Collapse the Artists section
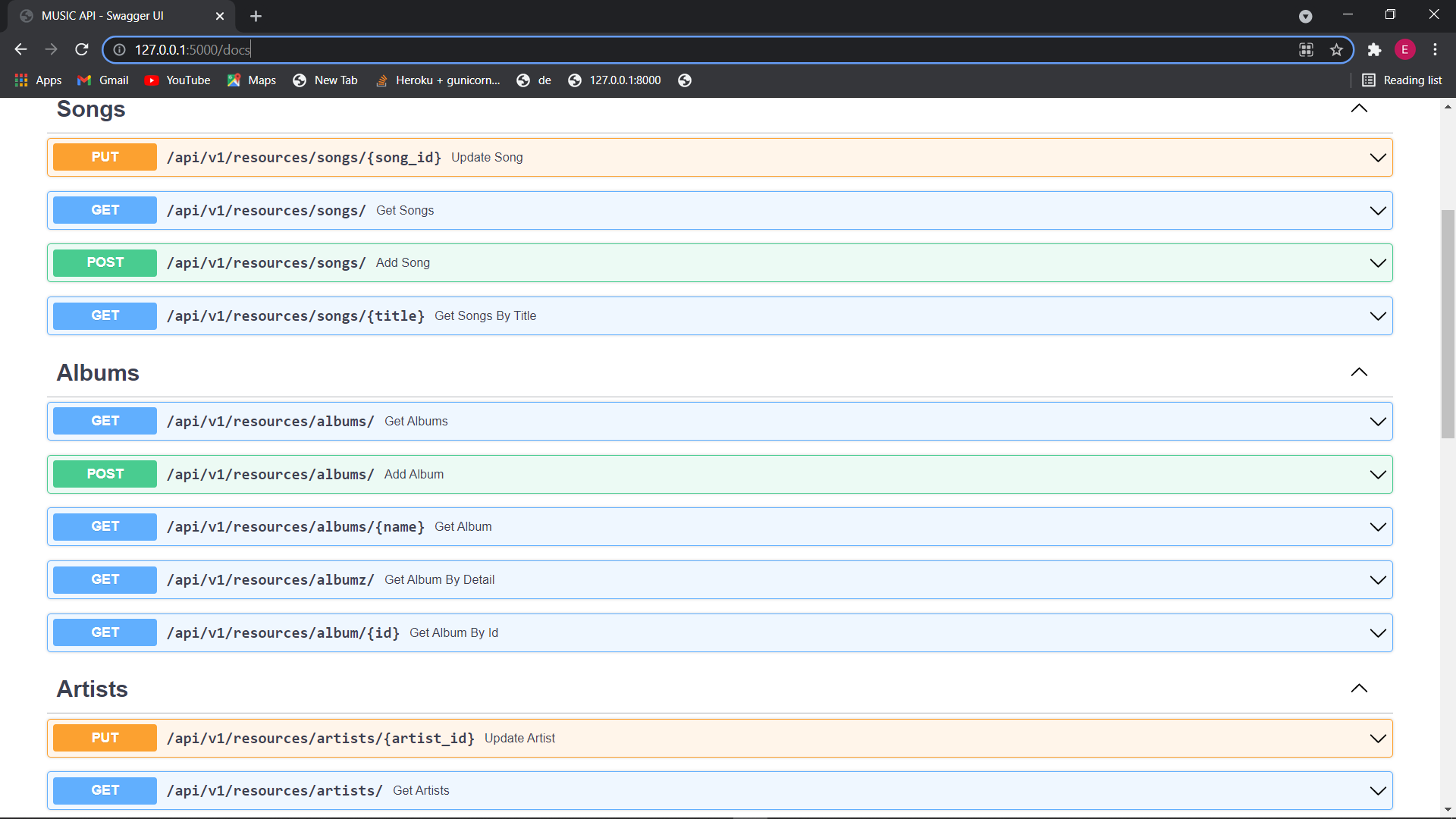1456x819 pixels. [1358, 688]
